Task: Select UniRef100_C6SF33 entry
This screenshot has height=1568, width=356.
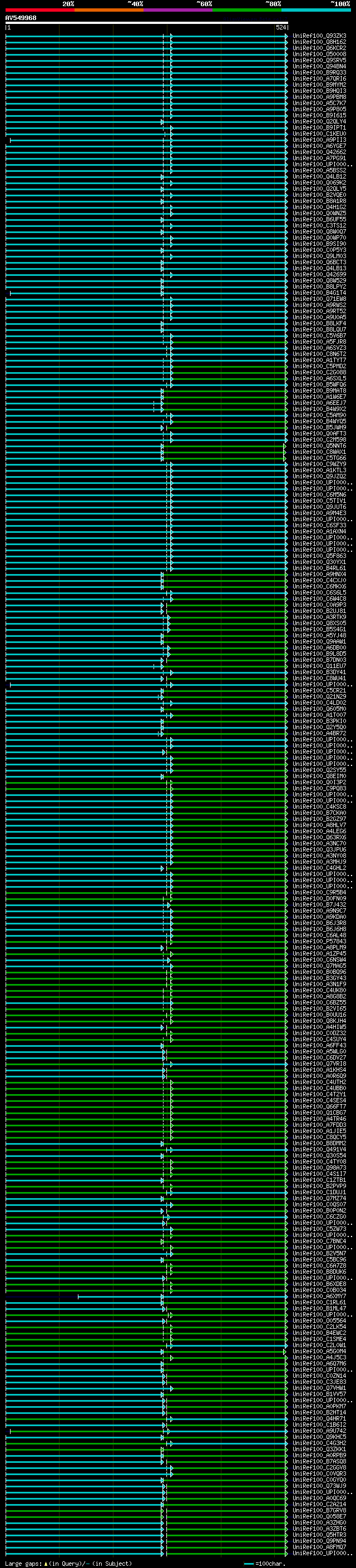Action: coord(319,525)
